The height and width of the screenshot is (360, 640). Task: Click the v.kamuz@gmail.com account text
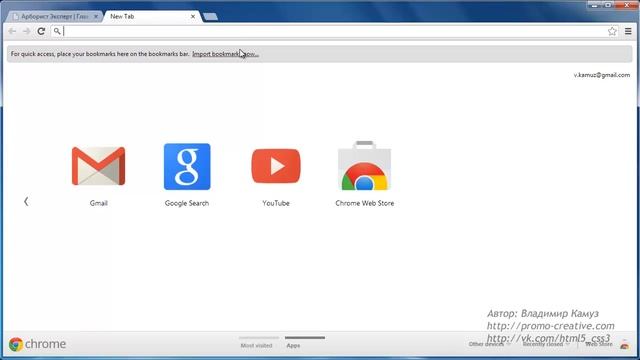coord(602,75)
